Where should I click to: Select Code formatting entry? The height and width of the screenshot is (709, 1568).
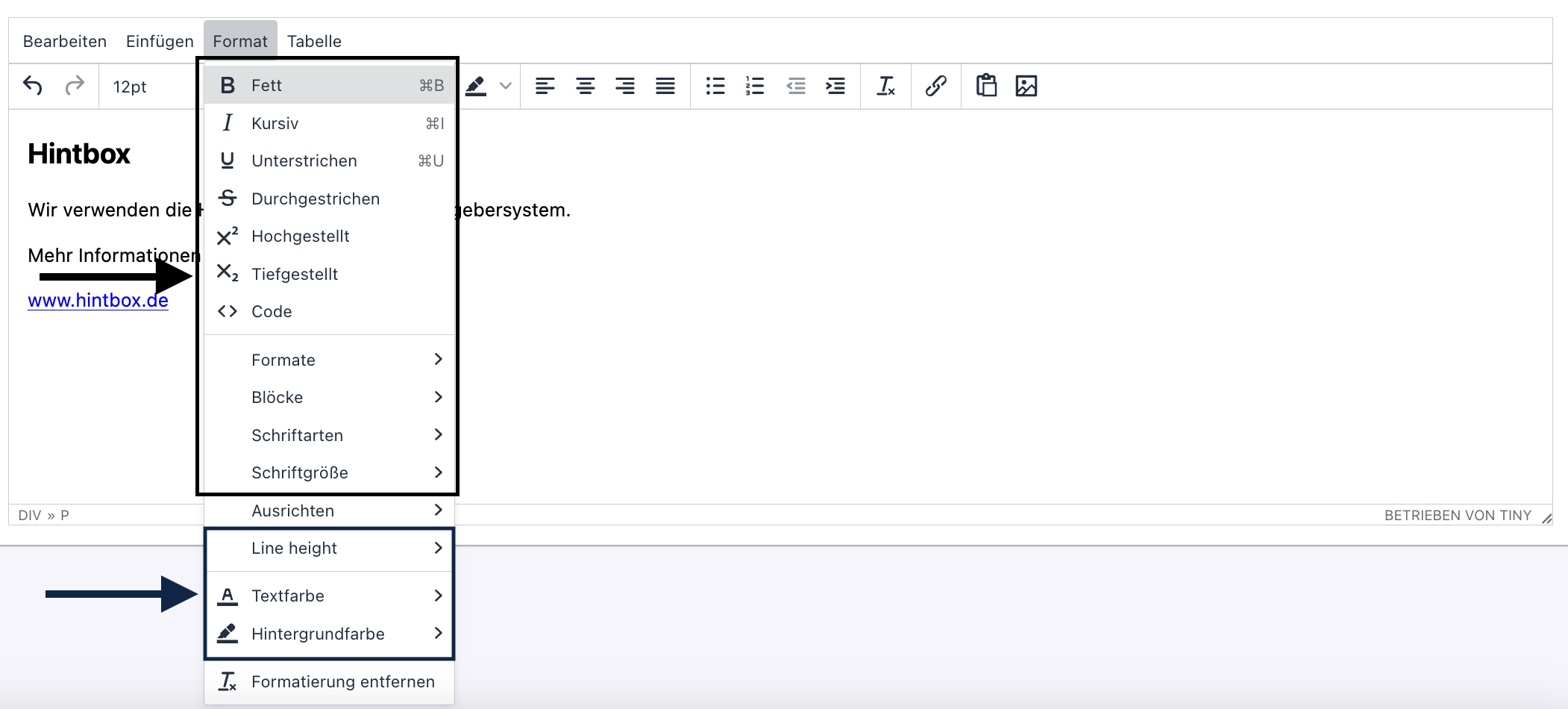329,311
